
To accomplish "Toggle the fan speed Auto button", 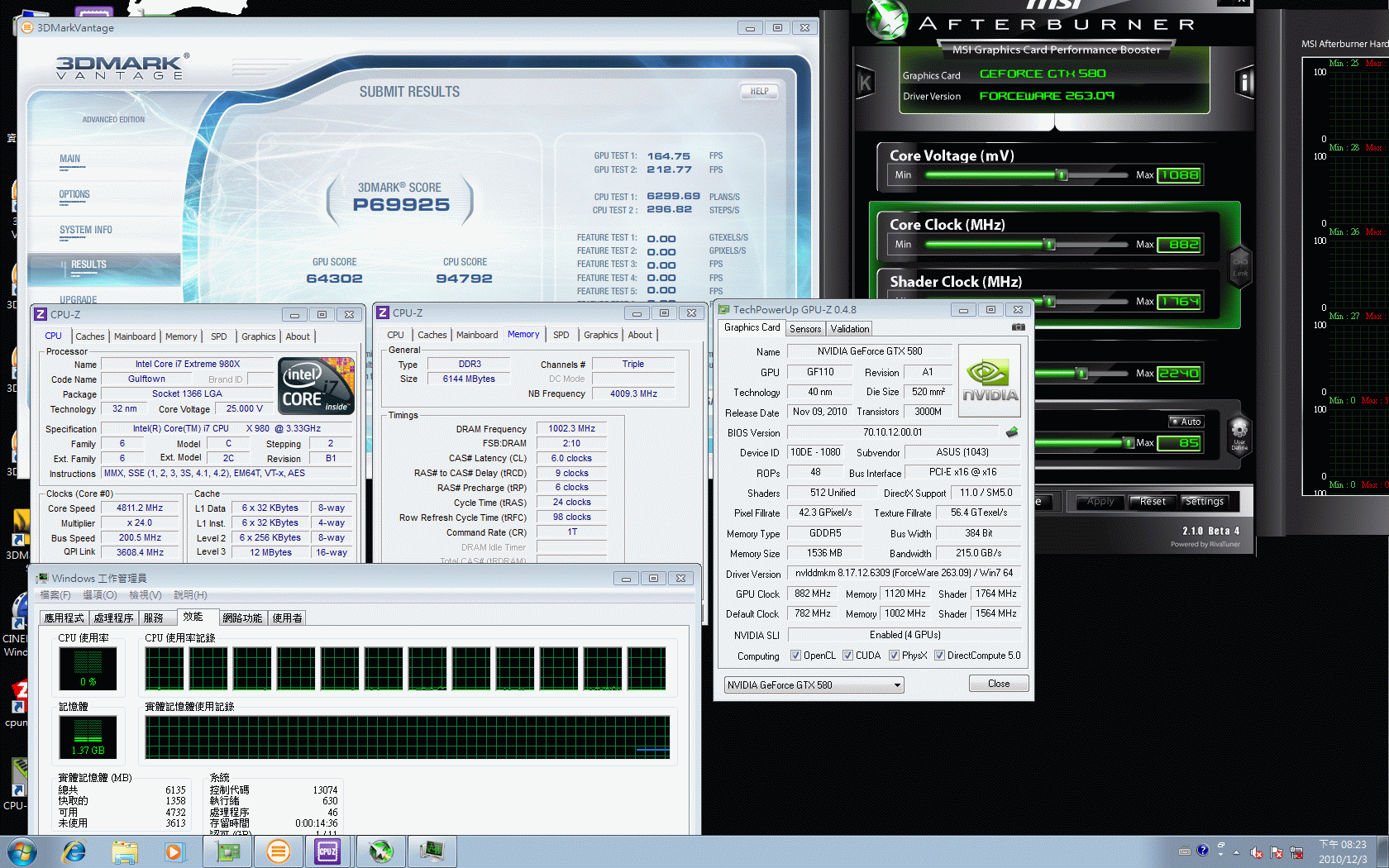I will [1186, 422].
